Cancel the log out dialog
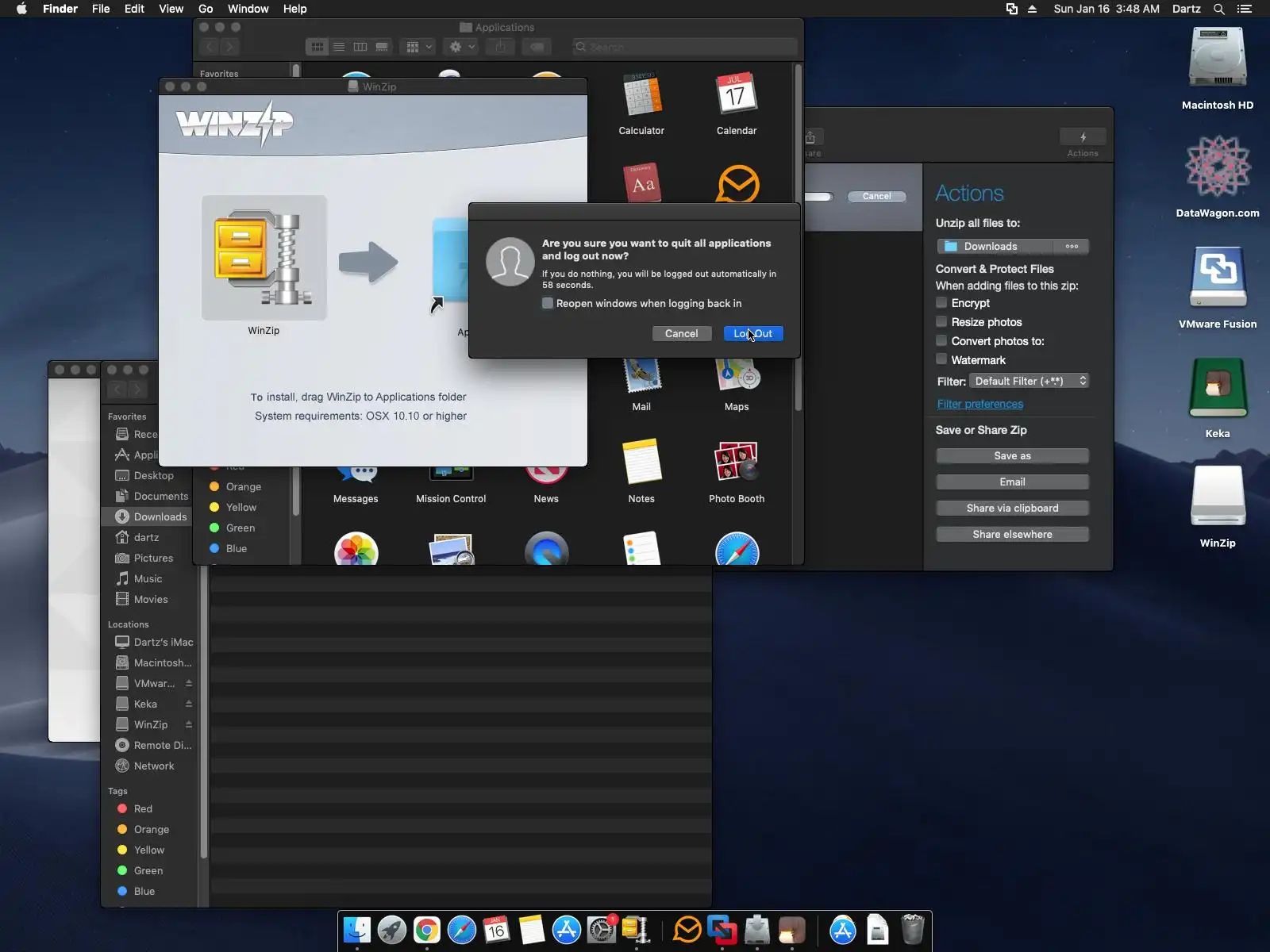The width and height of the screenshot is (1270, 952). tap(681, 333)
